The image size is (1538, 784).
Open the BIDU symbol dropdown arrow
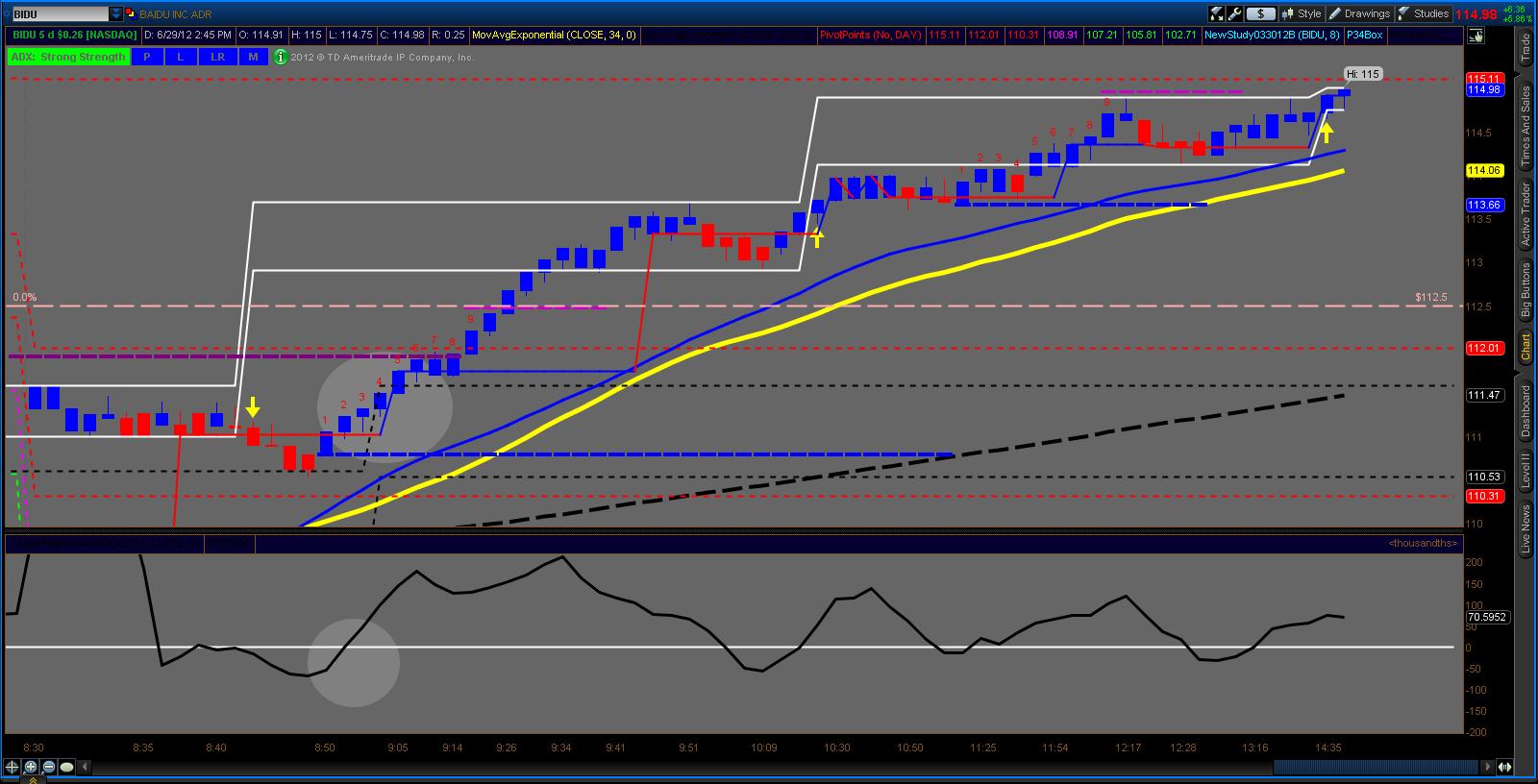(x=116, y=14)
